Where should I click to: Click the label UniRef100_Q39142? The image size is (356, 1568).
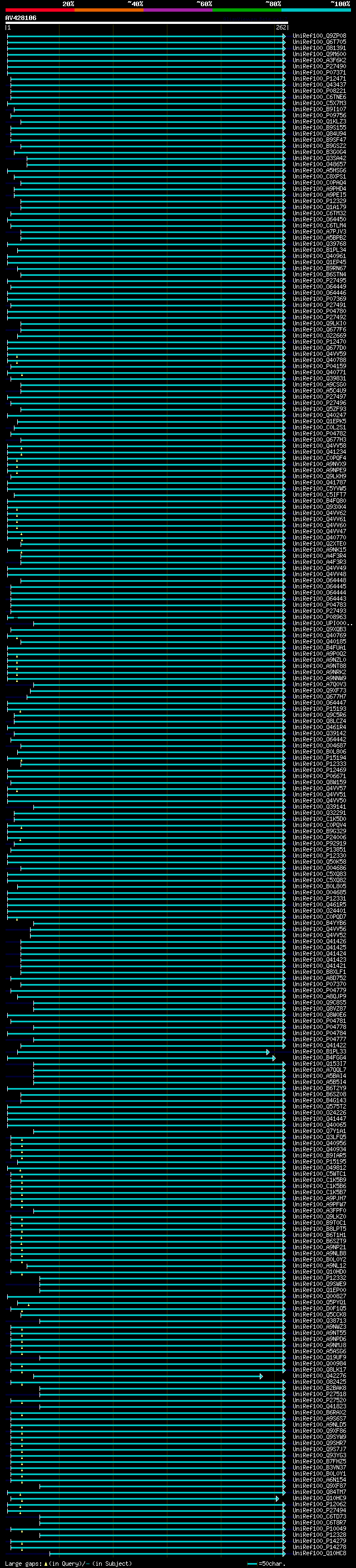click(319, 734)
